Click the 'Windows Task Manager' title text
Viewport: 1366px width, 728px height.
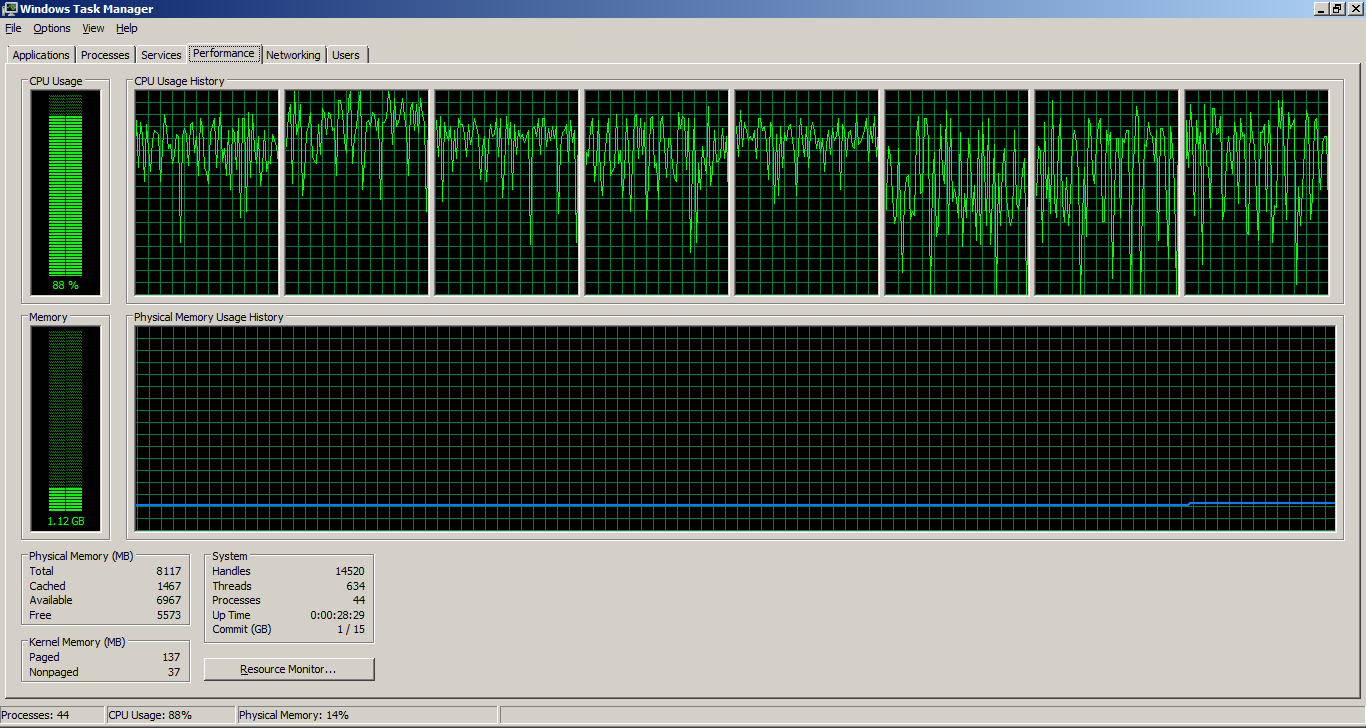87,9
